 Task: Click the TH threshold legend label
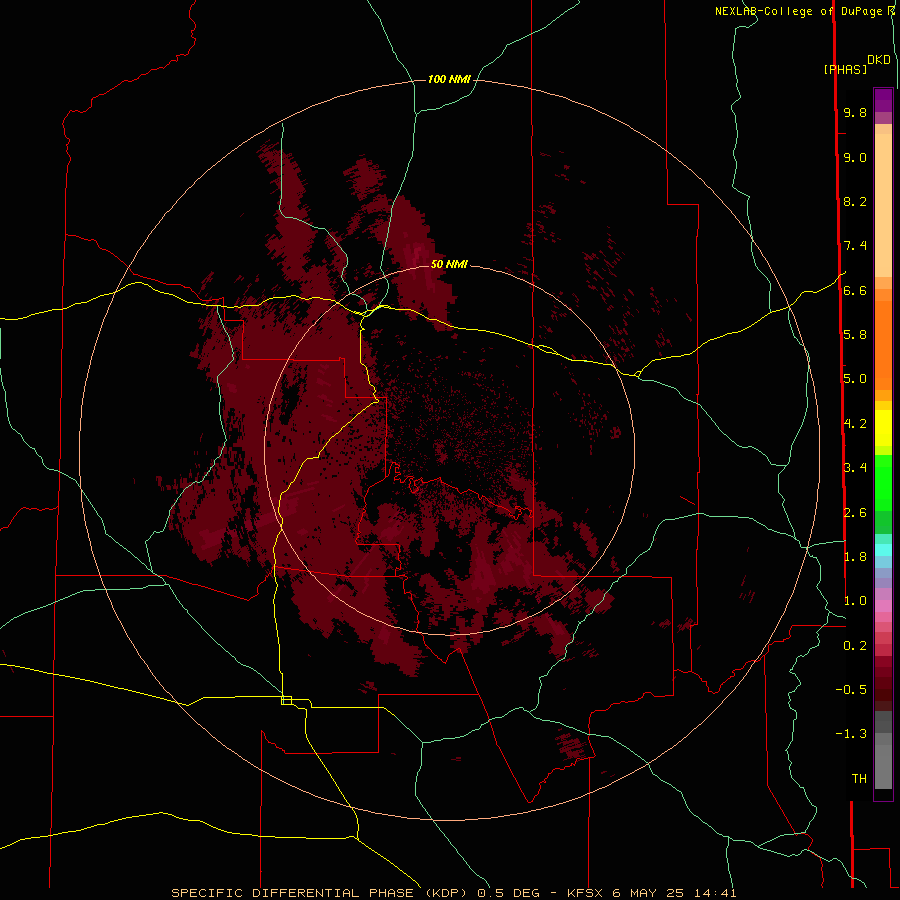859,778
